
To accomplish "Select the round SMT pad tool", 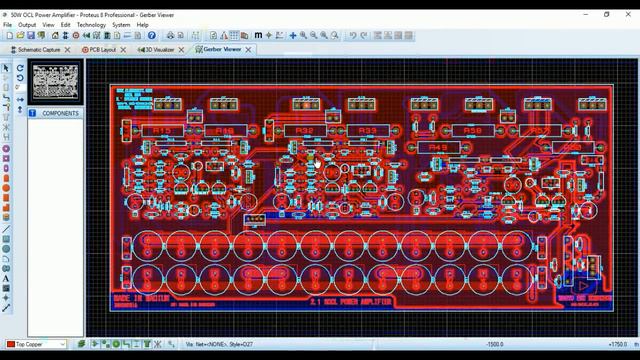I will [x=6, y=188].
